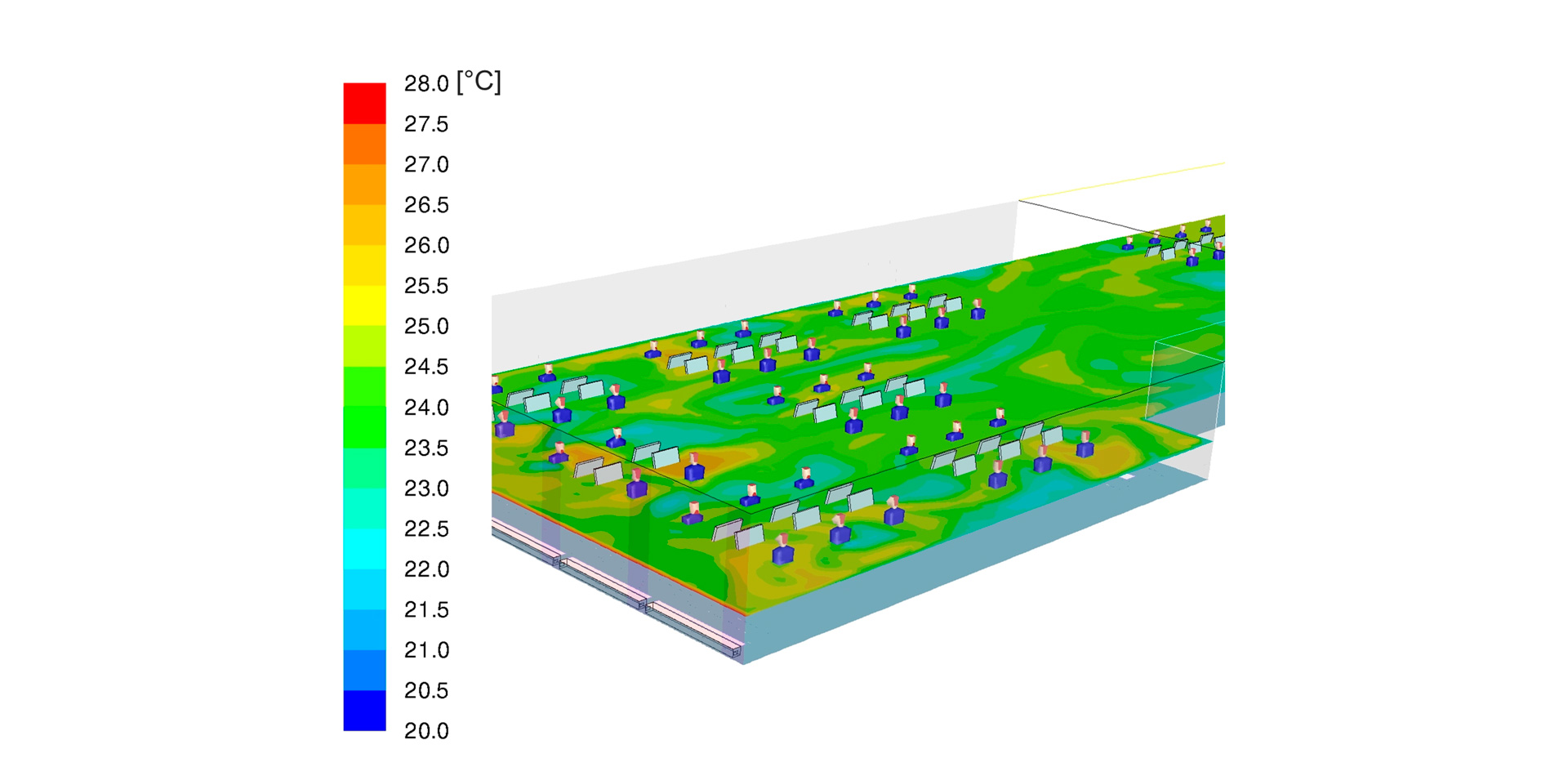Select the dark orange band below 27.5
Viewport: 1568px width, 767px height.
coord(364,144)
